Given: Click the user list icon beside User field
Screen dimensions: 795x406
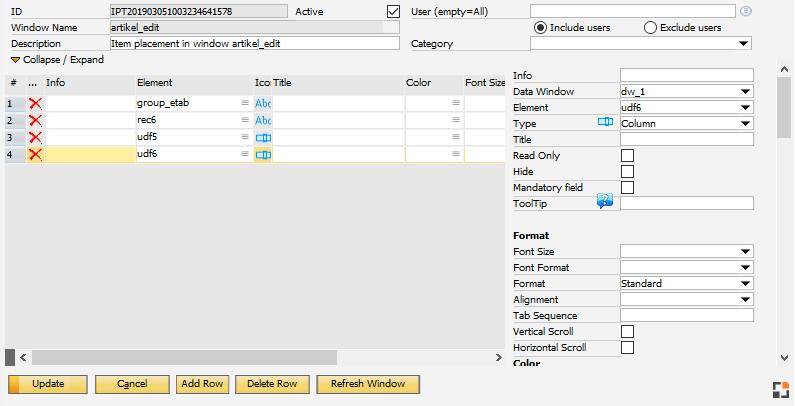Looking at the screenshot, I should [x=745, y=11].
